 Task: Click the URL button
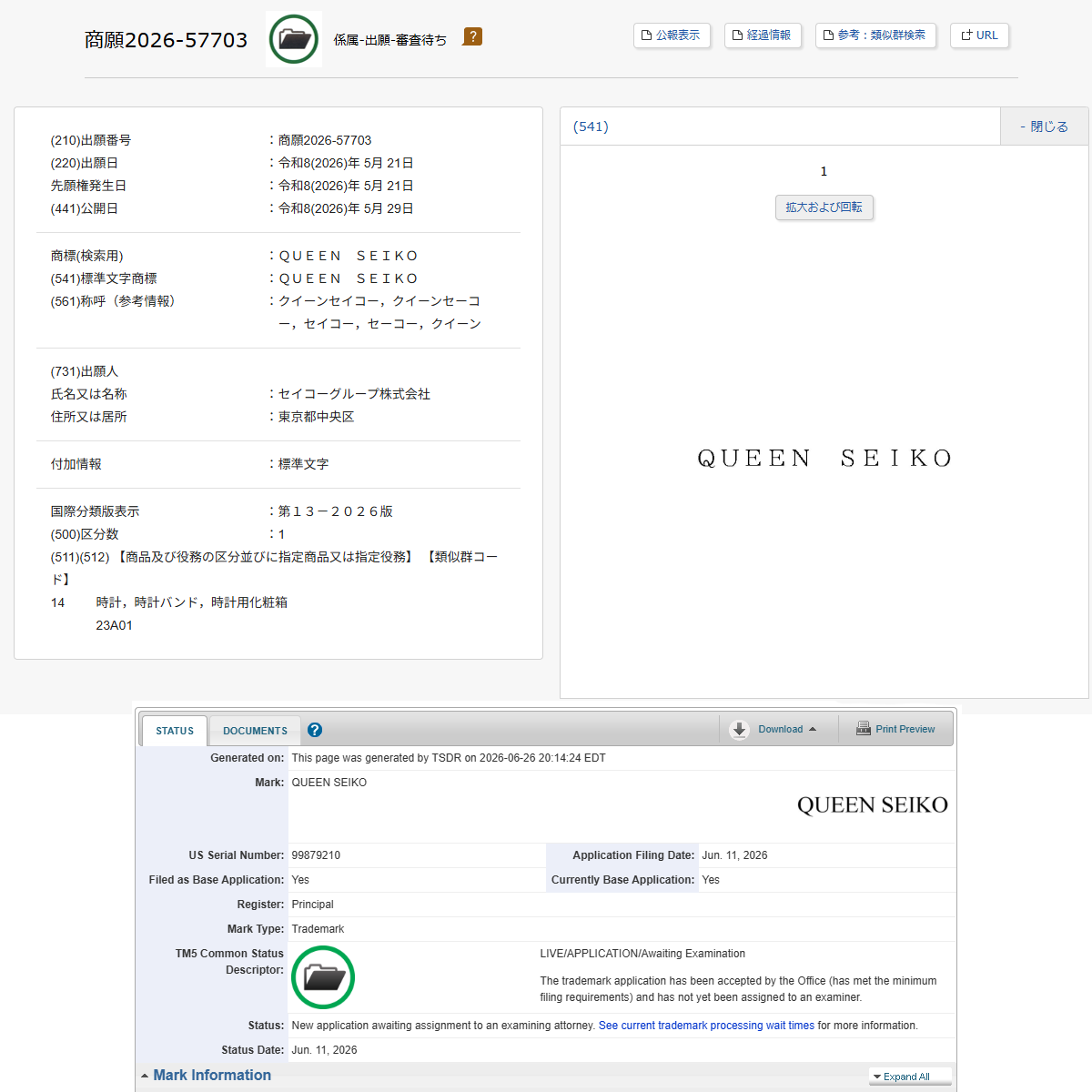tap(979, 35)
